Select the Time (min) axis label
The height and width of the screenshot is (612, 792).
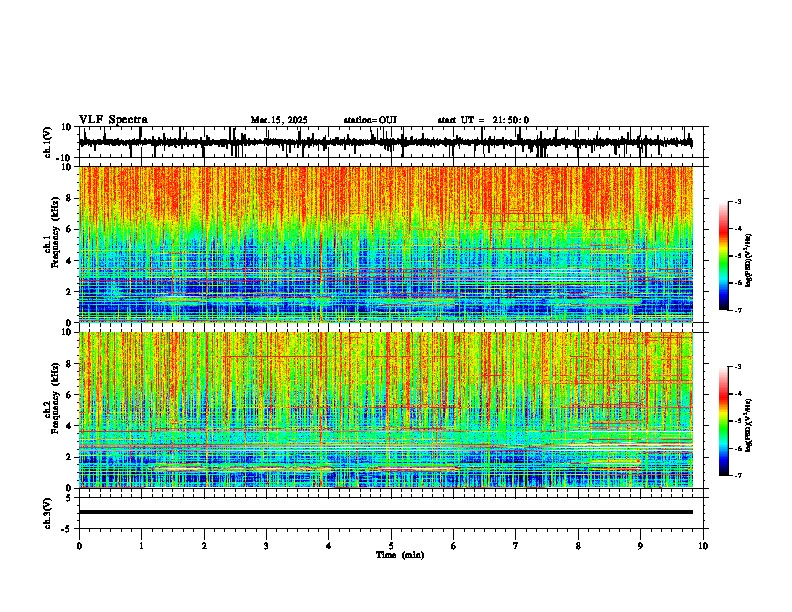tap(400, 555)
